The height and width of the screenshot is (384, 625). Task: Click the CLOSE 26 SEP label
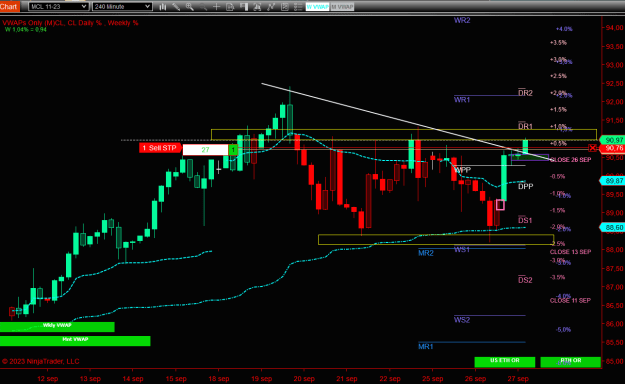570,160
